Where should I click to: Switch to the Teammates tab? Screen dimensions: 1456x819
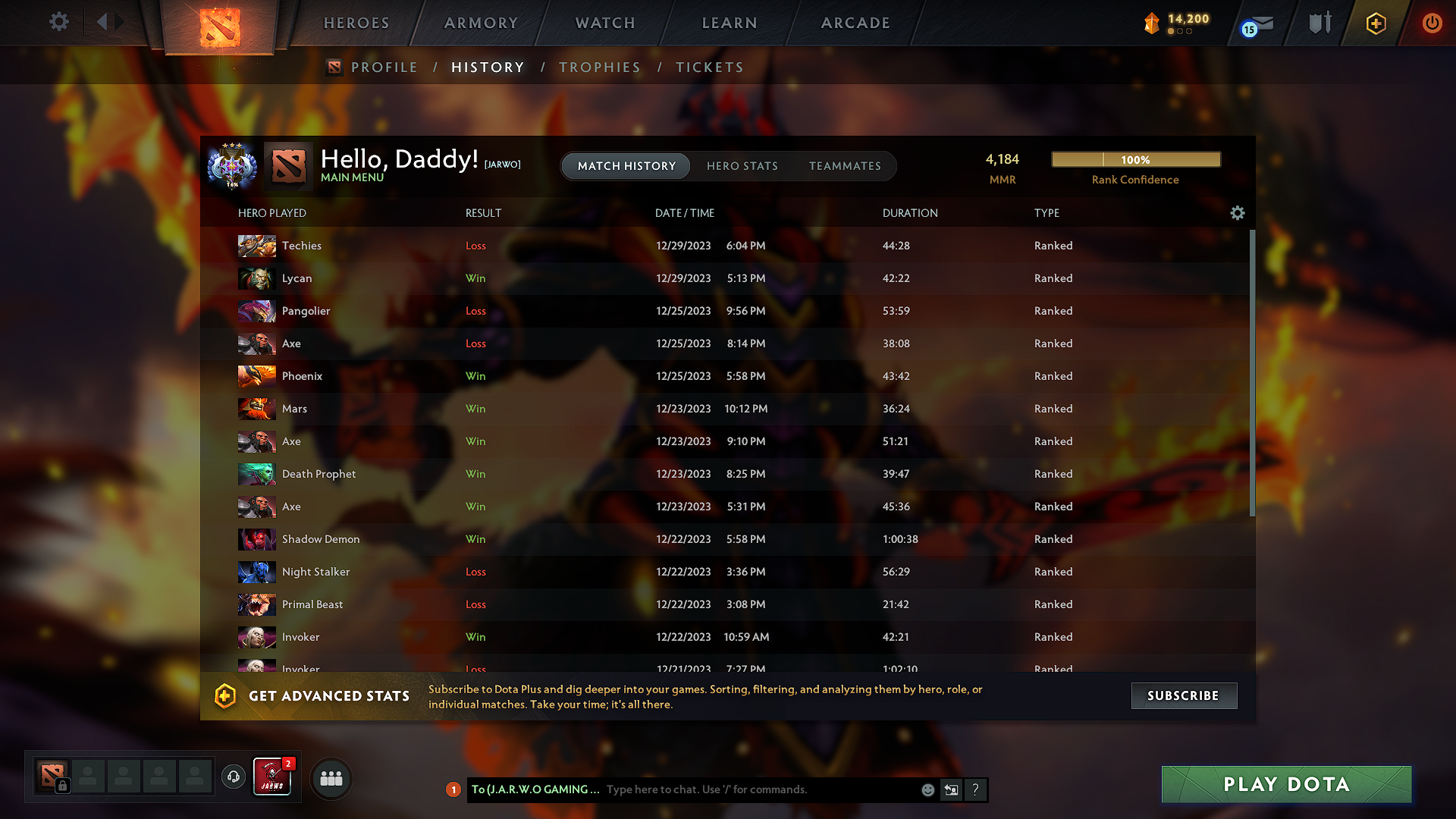845,166
